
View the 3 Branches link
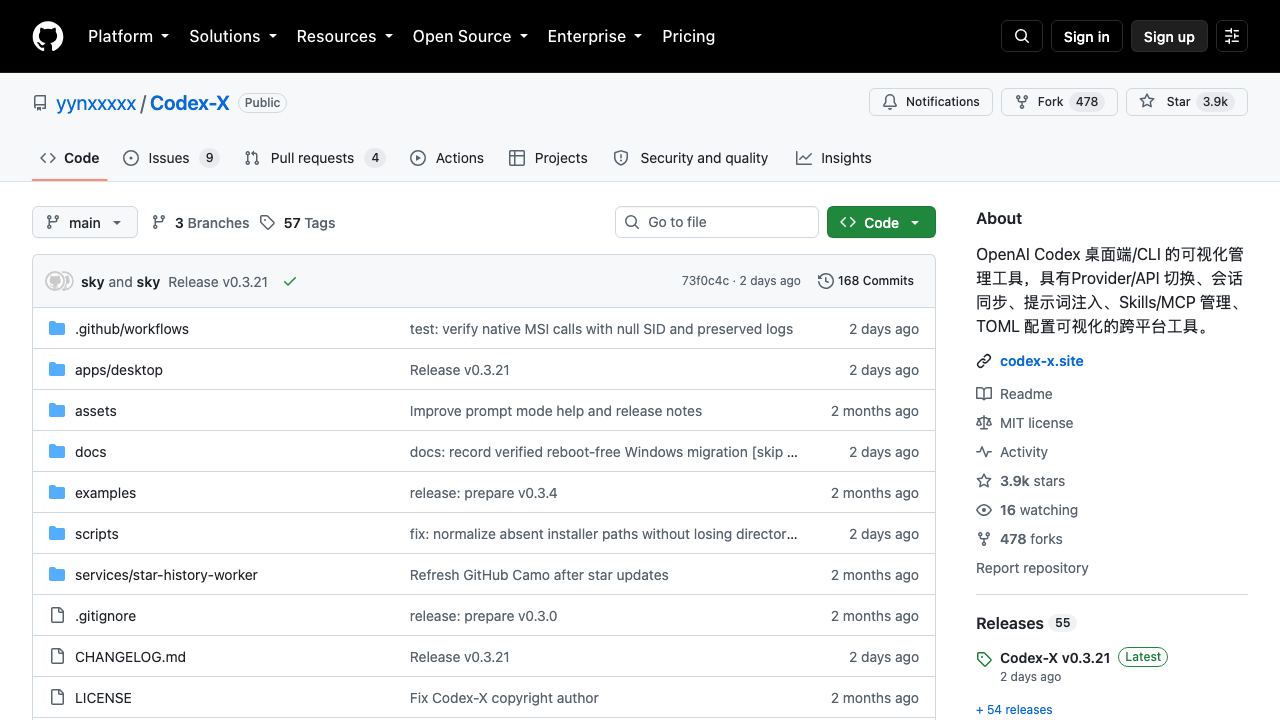[200, 222]
